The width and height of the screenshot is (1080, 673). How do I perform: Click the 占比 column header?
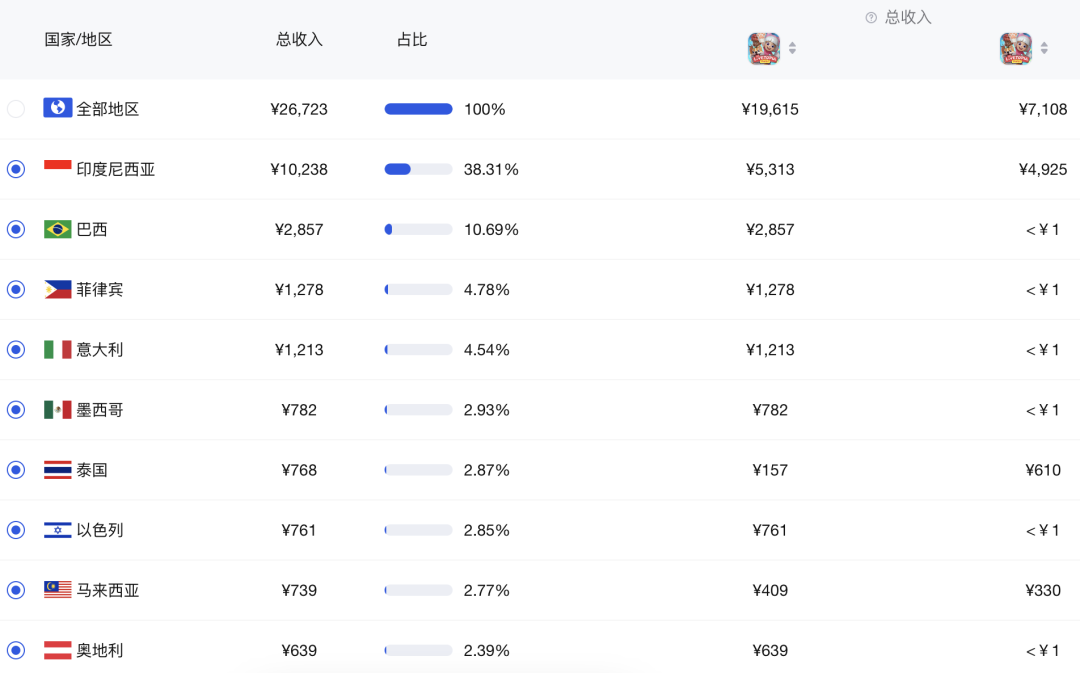(412, 40)
